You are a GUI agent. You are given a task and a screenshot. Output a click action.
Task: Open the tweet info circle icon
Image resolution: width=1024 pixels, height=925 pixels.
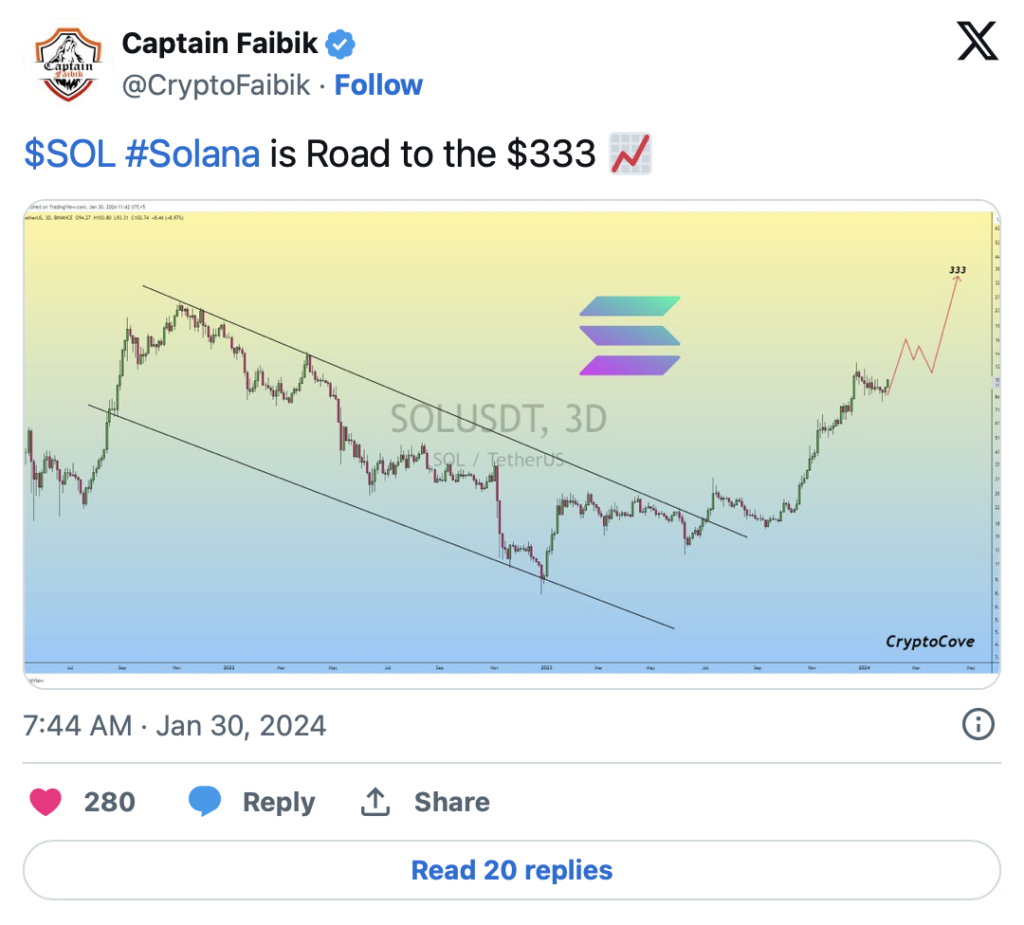tap(978, 724)
